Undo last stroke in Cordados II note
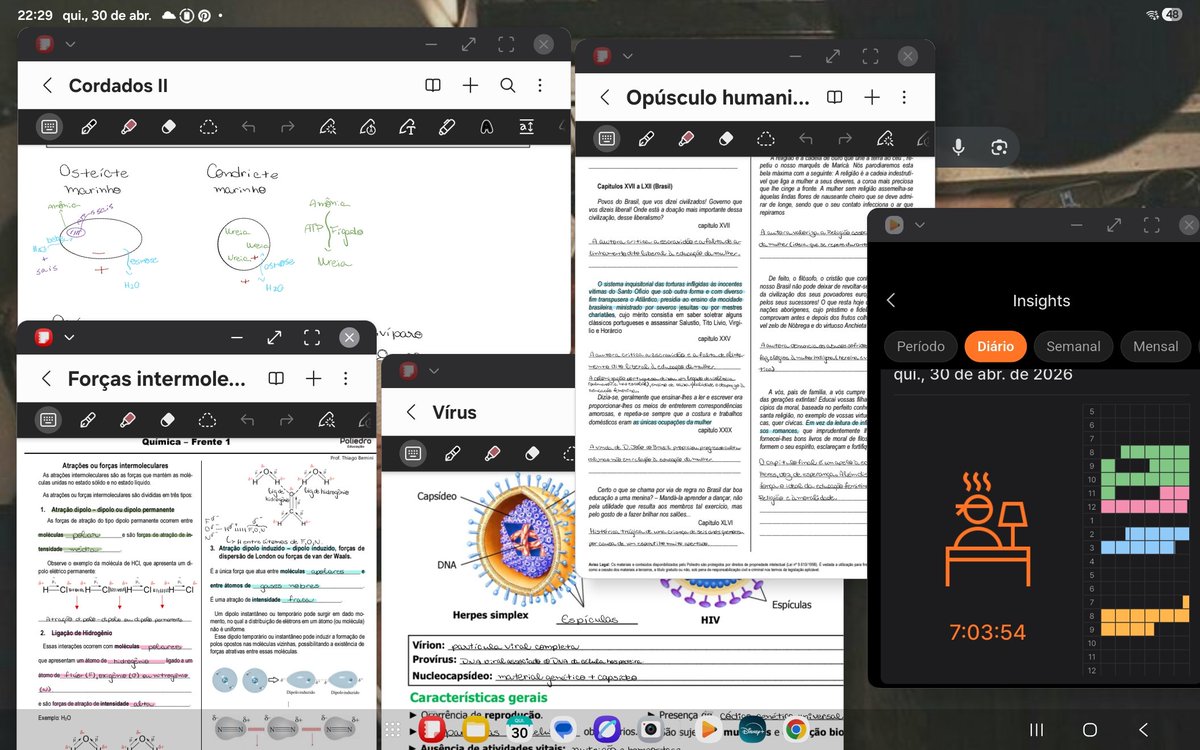The width and height of the screenshot is (1200, 750). [x=248, y=127]
